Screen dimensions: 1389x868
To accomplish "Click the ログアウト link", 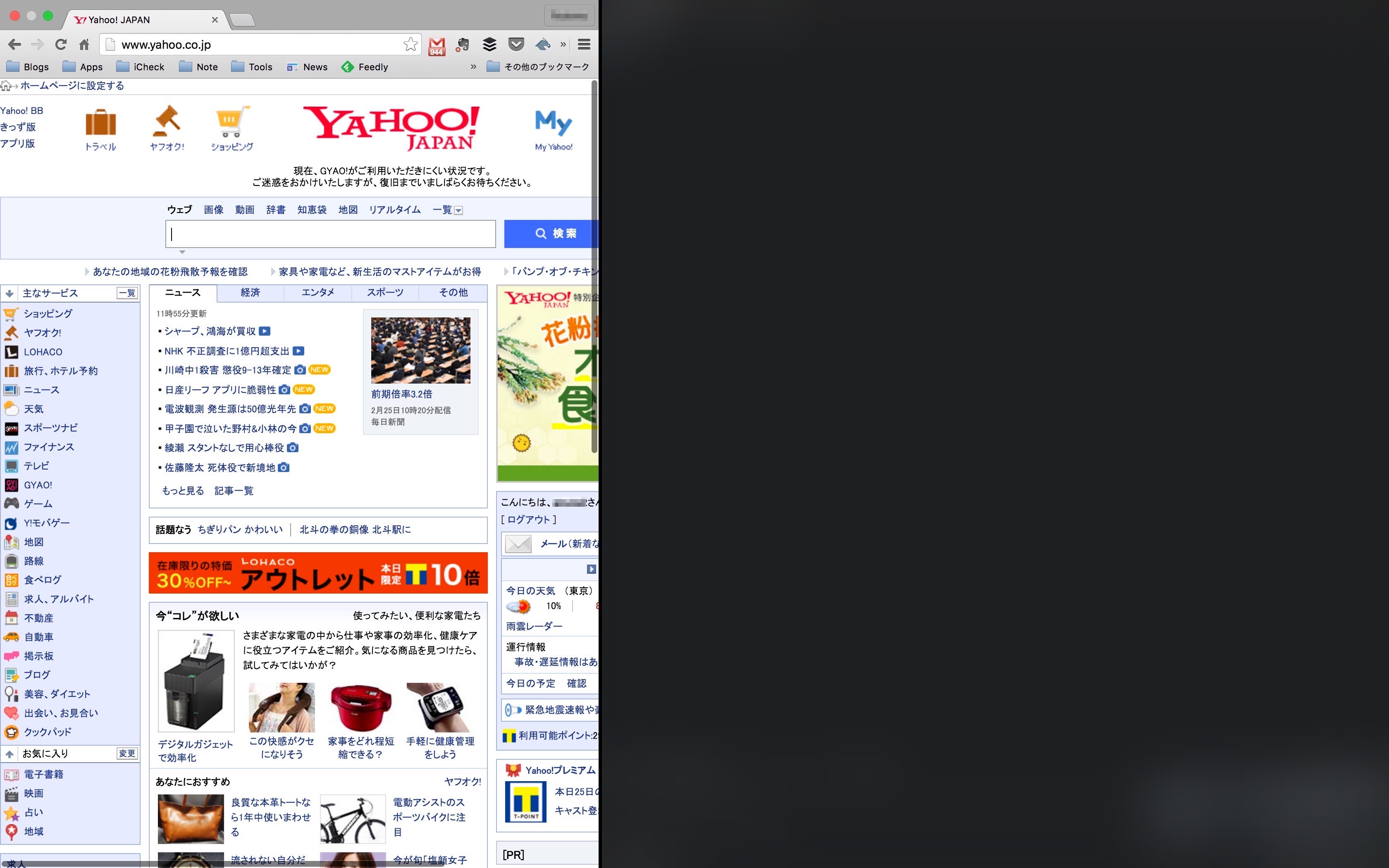I will tap(529, 520).
